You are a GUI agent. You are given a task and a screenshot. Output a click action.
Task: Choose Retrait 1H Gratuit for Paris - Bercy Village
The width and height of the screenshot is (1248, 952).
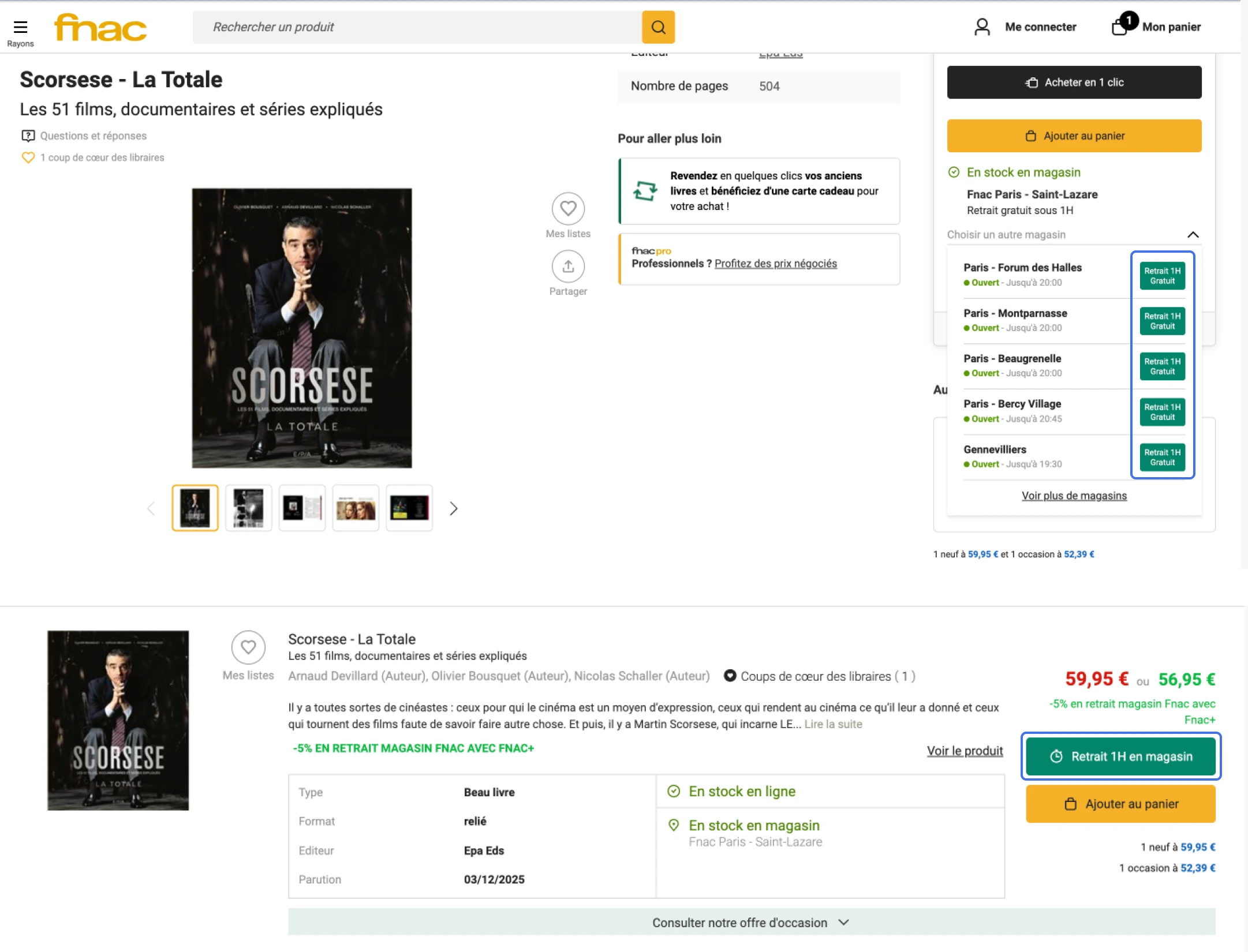[x=1161, y=411]
